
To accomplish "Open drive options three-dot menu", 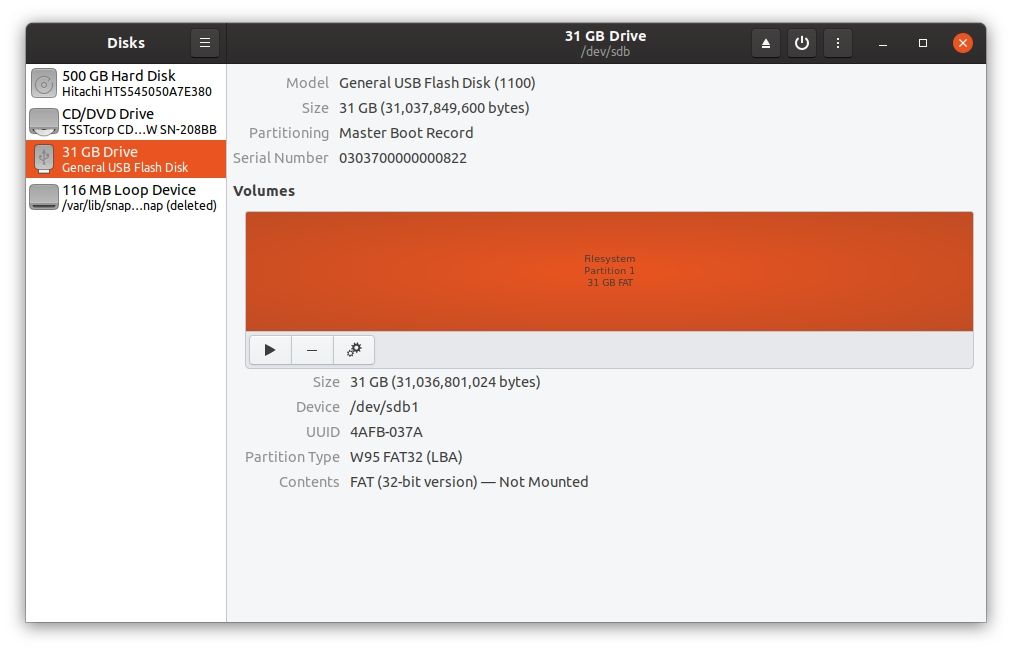I will 838,43.
